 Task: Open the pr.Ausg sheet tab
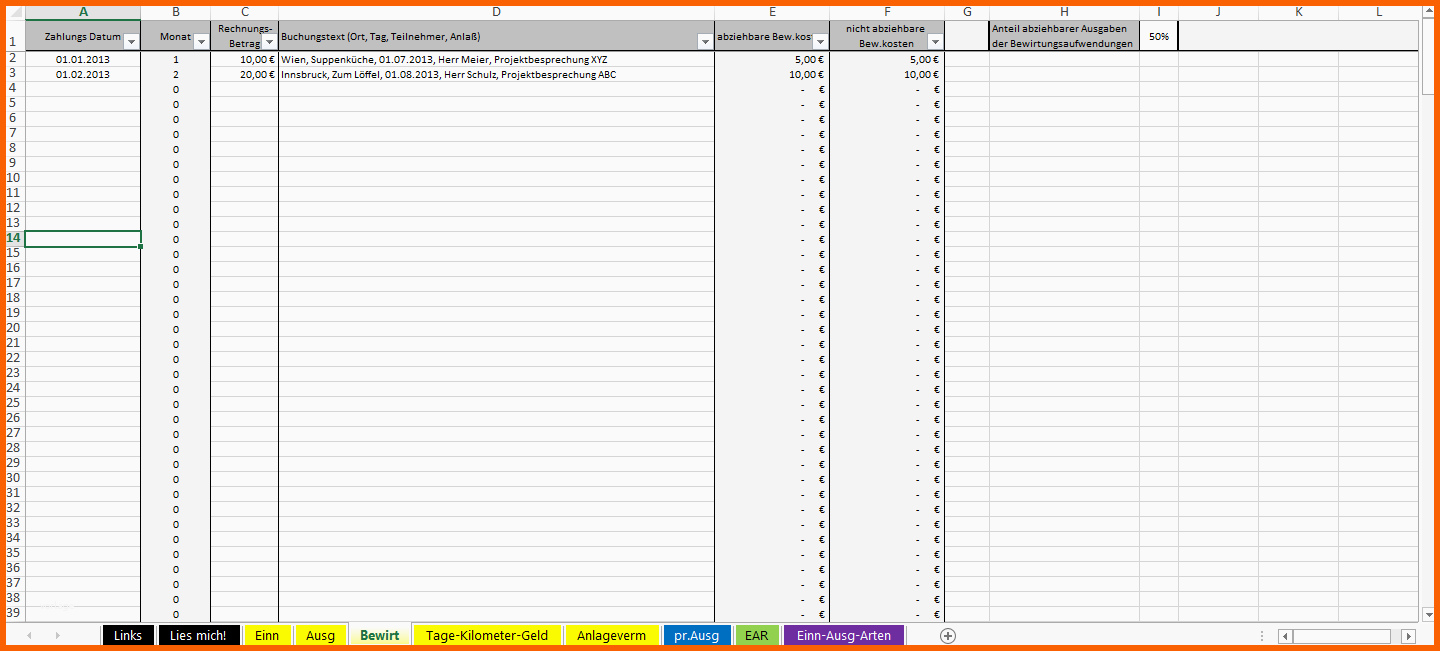coord(697,636)
